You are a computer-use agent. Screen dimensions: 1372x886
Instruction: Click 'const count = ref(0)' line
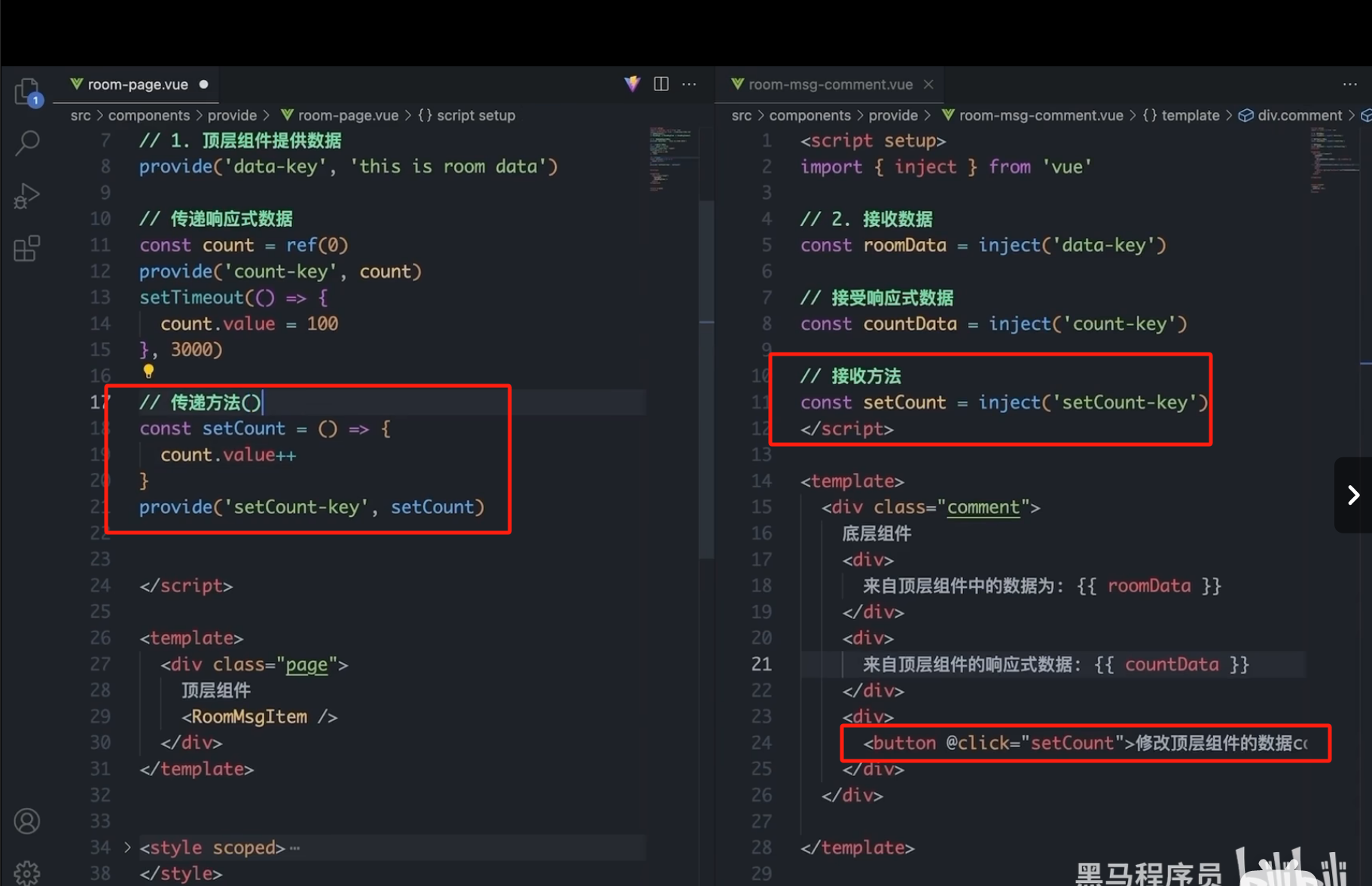(243, 245)
